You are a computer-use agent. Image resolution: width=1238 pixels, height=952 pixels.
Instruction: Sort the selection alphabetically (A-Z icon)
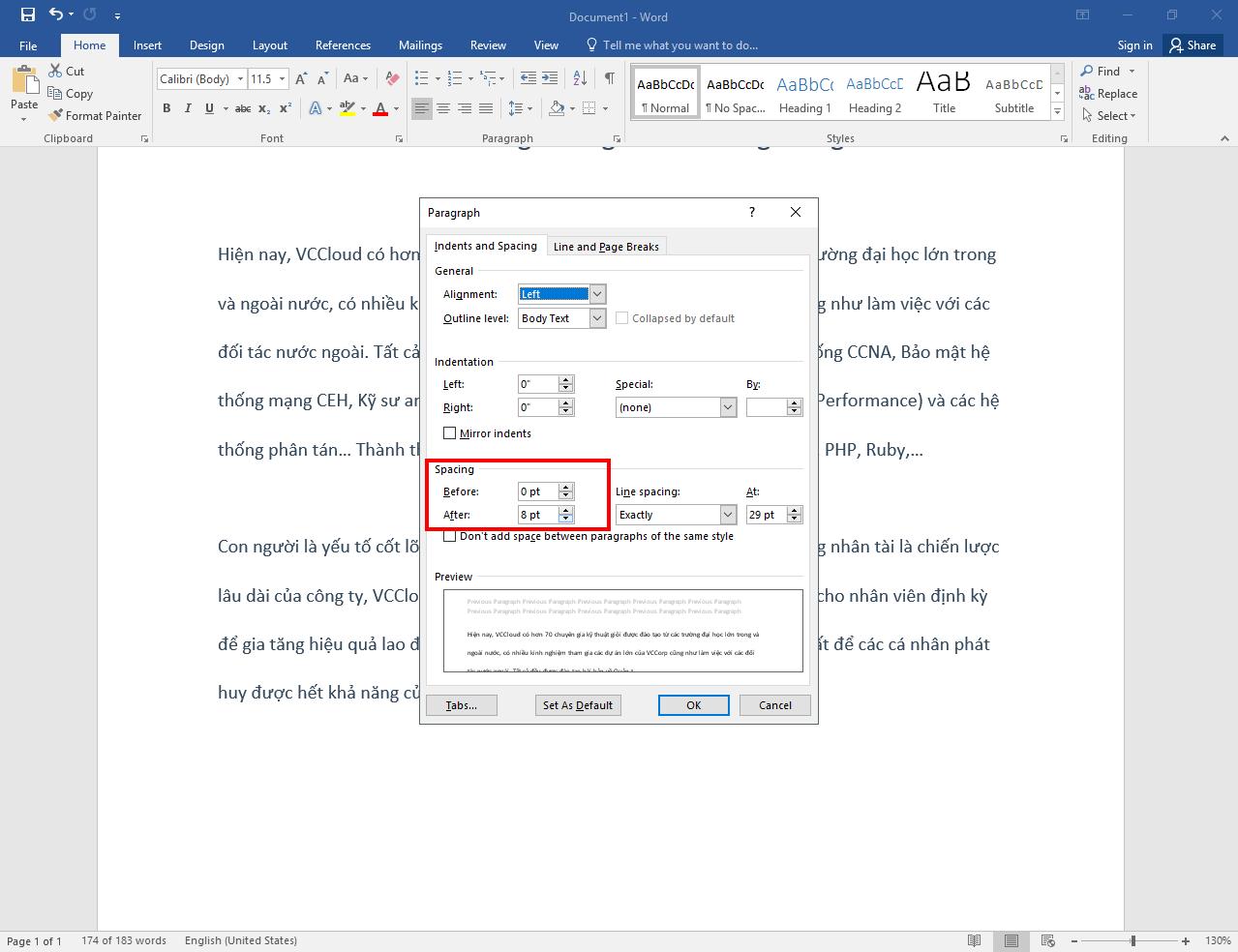(580, 78)
